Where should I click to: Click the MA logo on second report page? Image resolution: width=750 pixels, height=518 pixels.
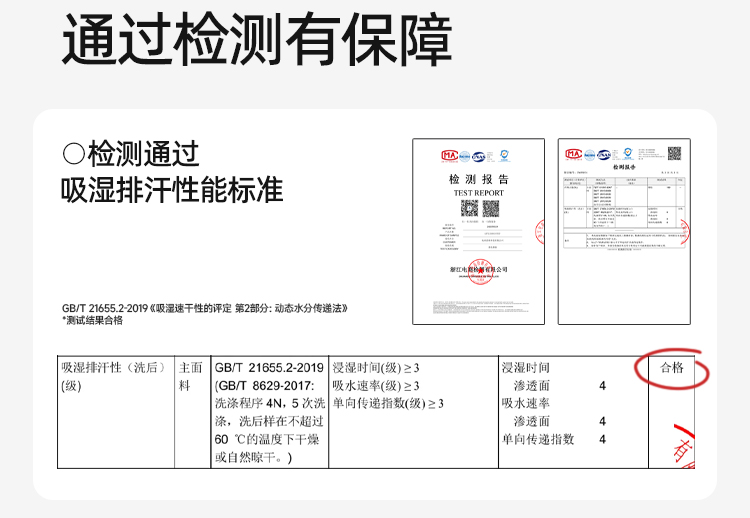[x=574, y=154]
